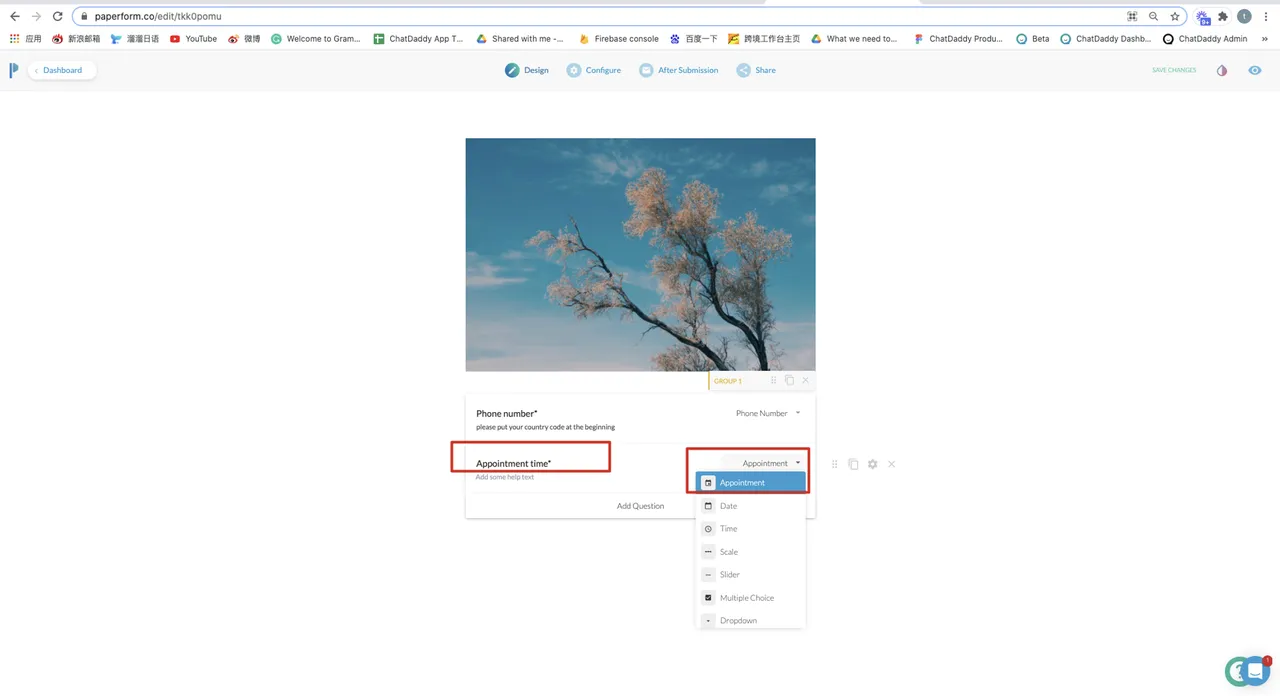Duplicate Group 1 section
1280x696 pixels.
click(x=789, y=381)
